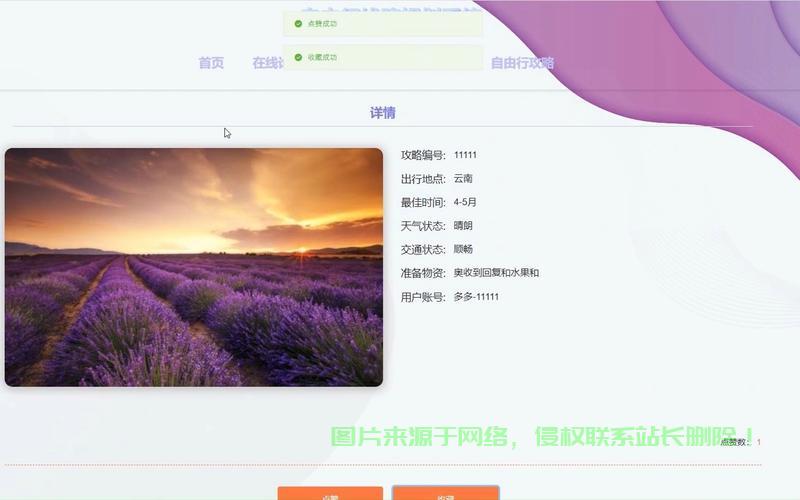
Task: Click the 最佳时间 field label
Action: click(x=423, y=202)
